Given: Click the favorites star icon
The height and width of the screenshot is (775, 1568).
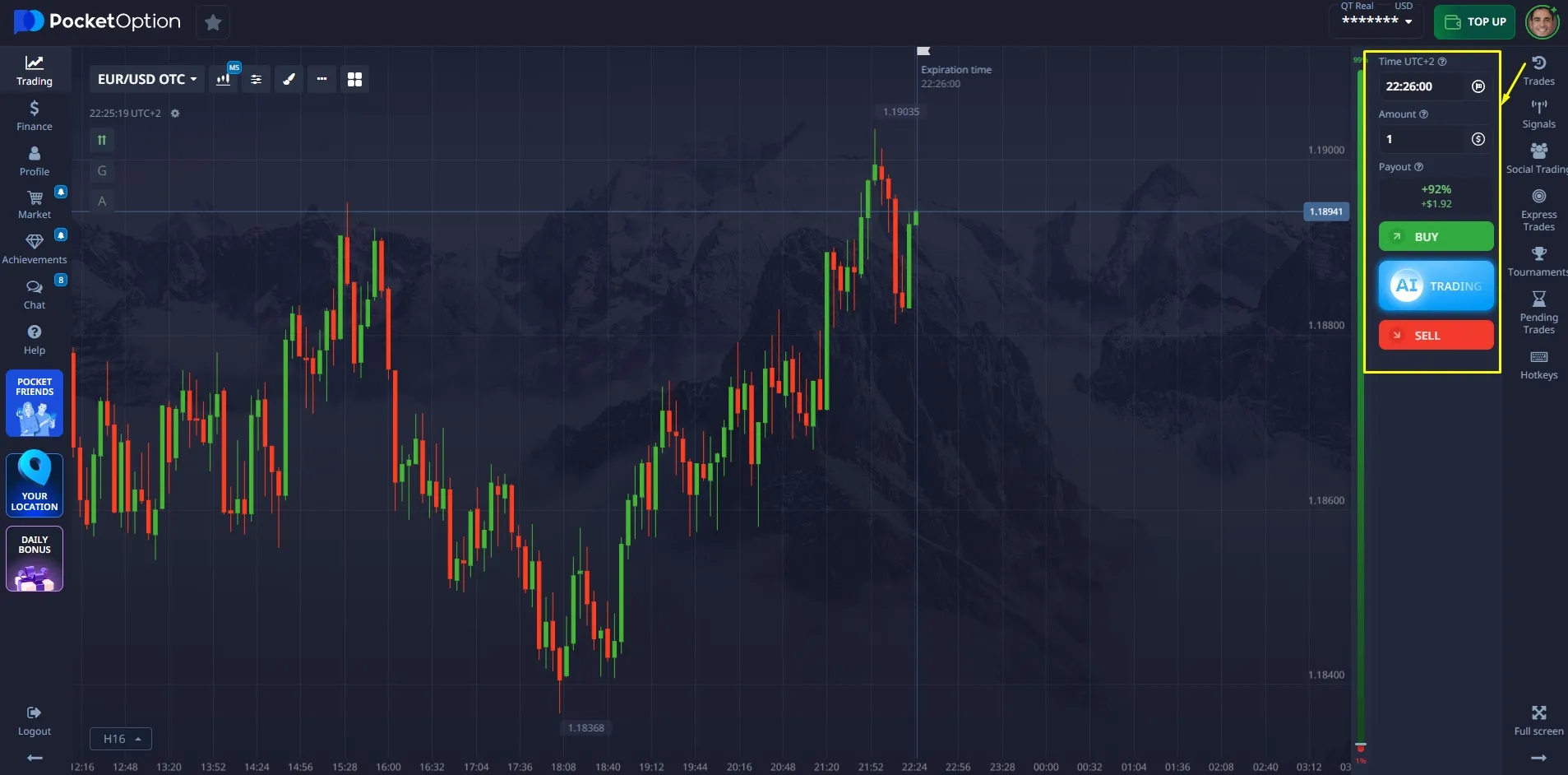Looking at the screenshot, I should click(213, 22).
